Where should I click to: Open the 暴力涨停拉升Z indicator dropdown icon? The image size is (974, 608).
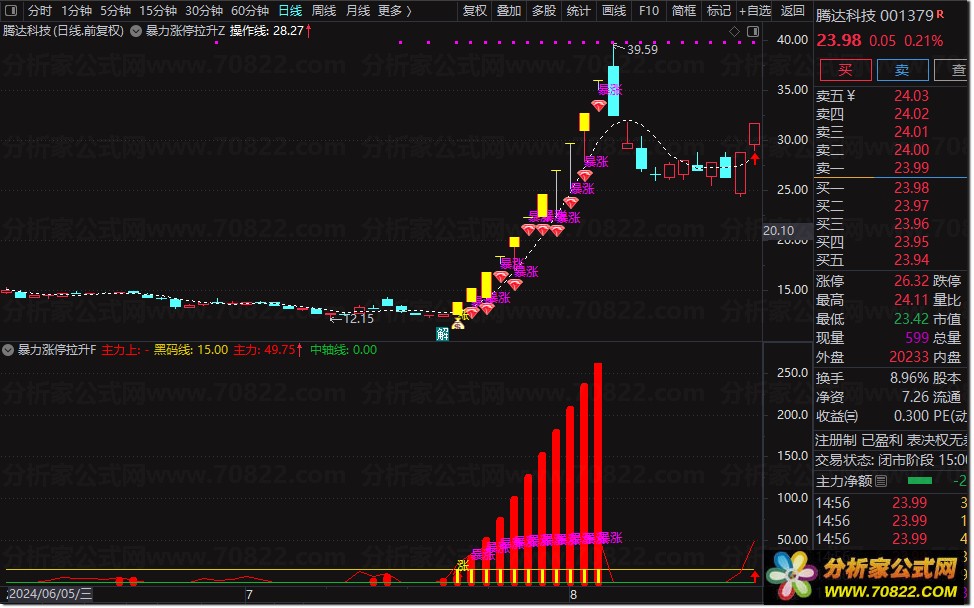click(x=135, y=31)
